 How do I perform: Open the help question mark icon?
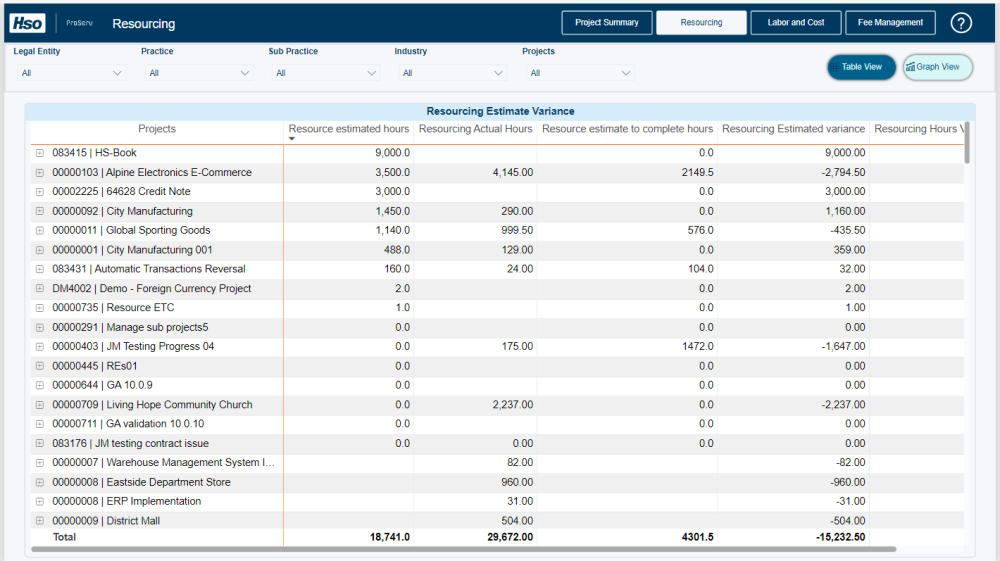[x=961, y=23]
